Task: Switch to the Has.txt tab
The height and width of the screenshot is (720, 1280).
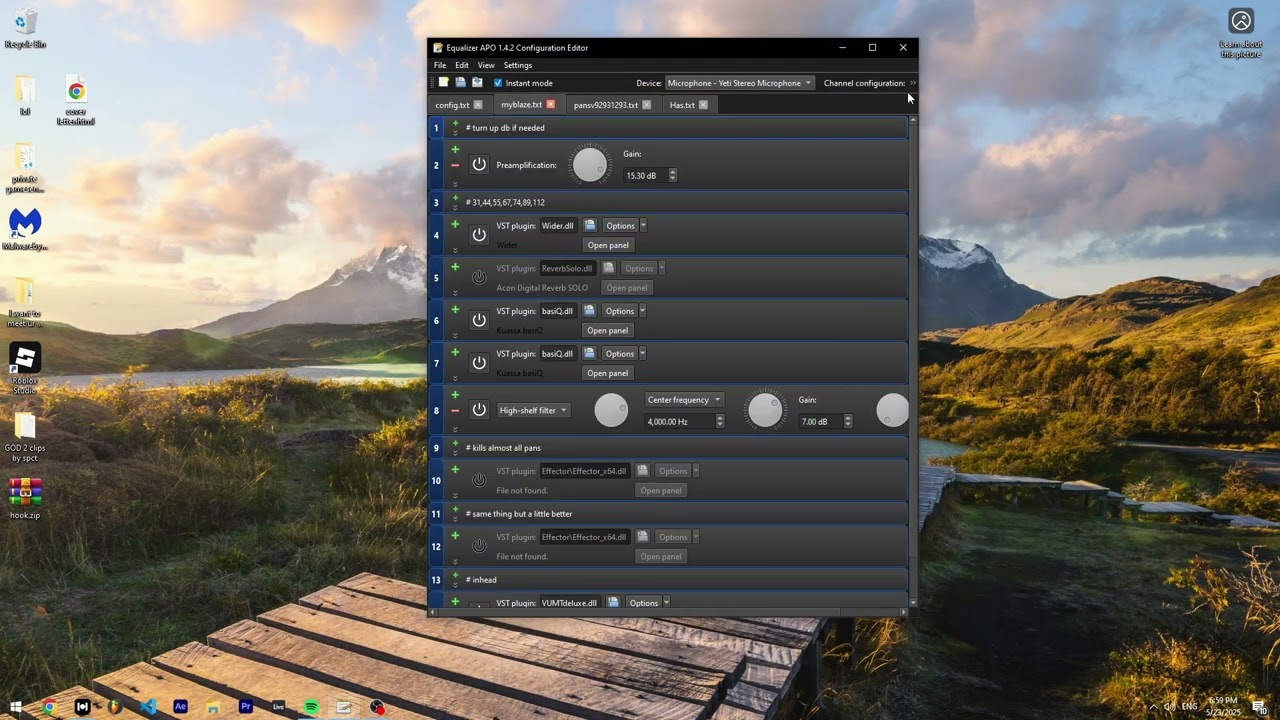Action: tap(682, 105)
